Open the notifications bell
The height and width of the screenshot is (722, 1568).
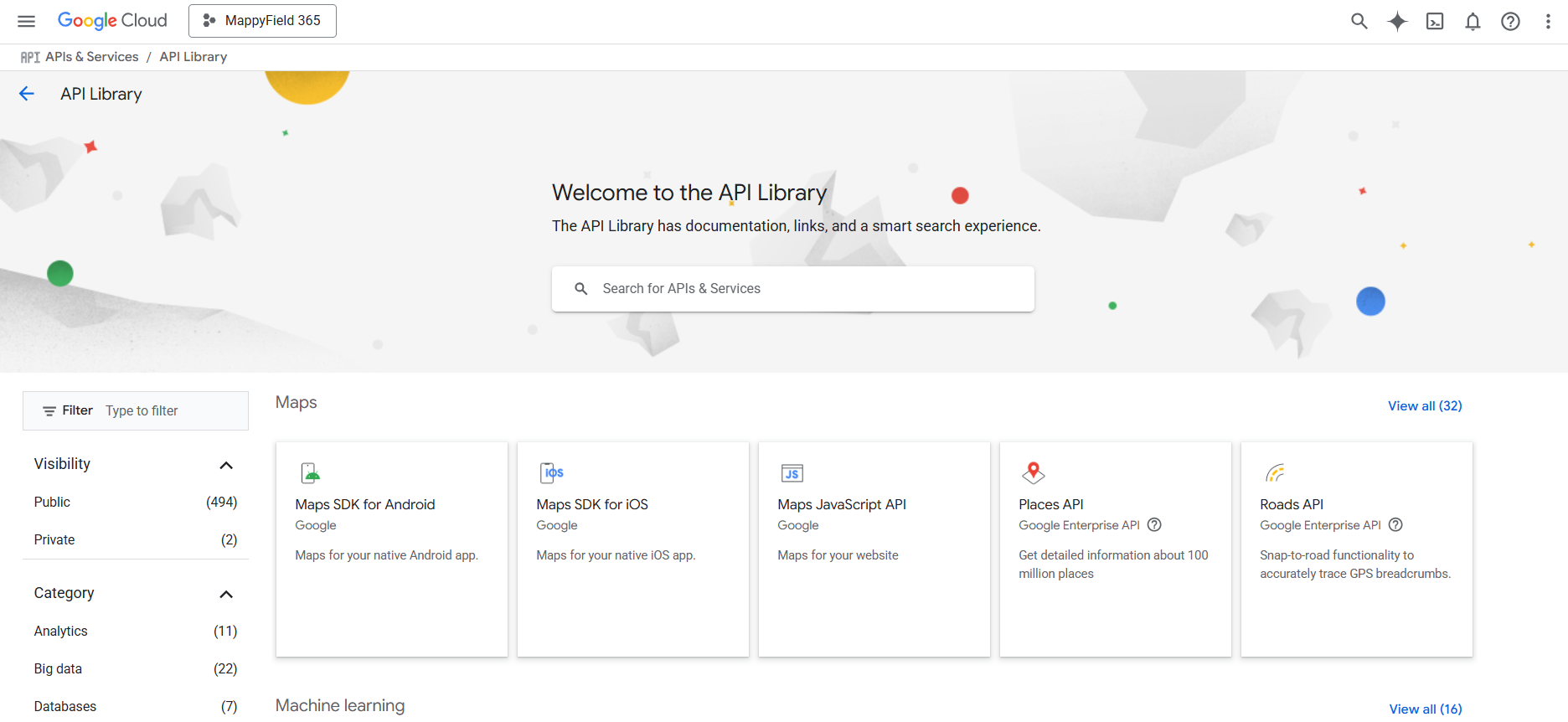(x=1473, y=21)
